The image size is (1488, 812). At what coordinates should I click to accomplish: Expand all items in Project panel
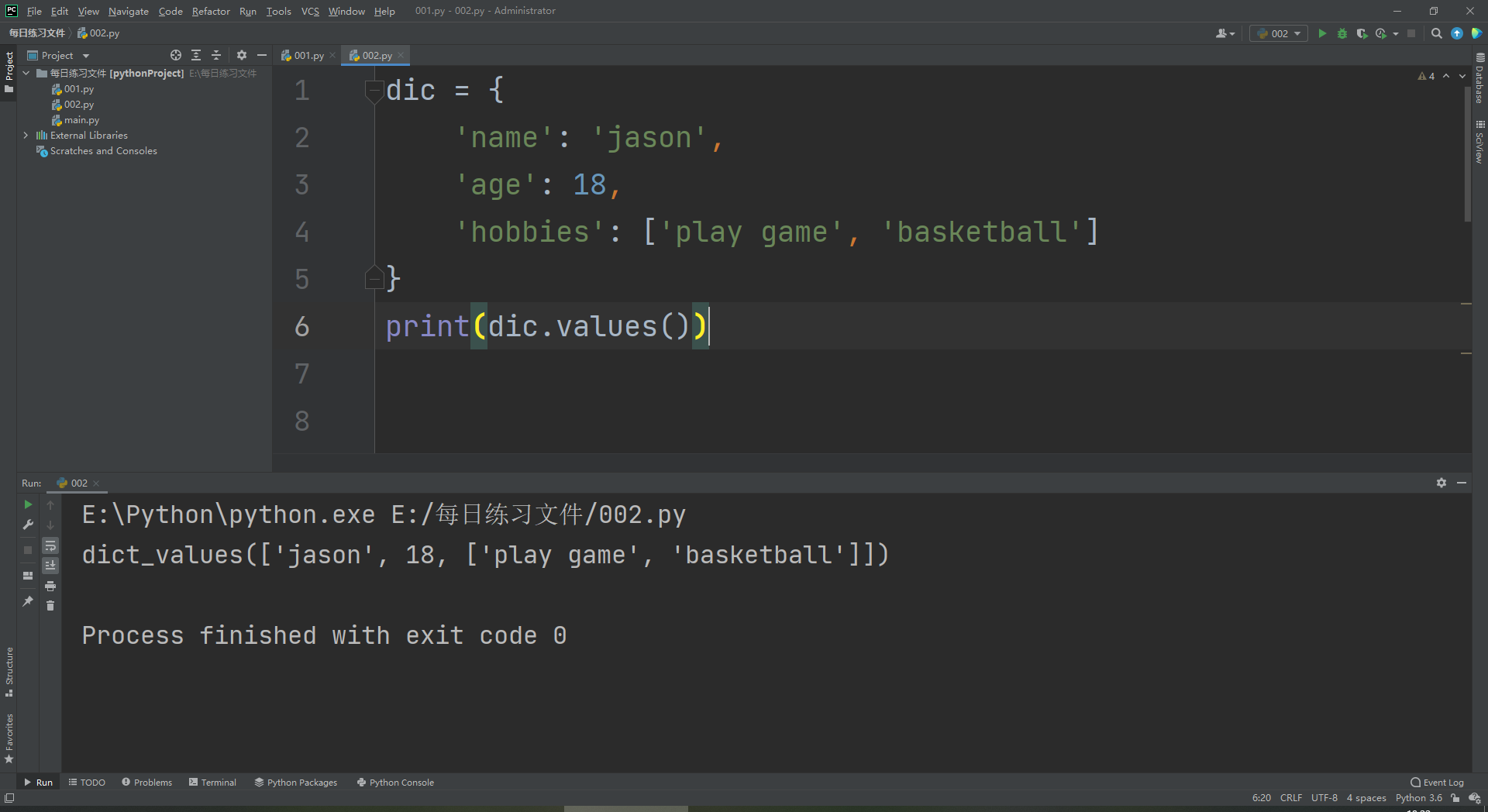[196, 55]
